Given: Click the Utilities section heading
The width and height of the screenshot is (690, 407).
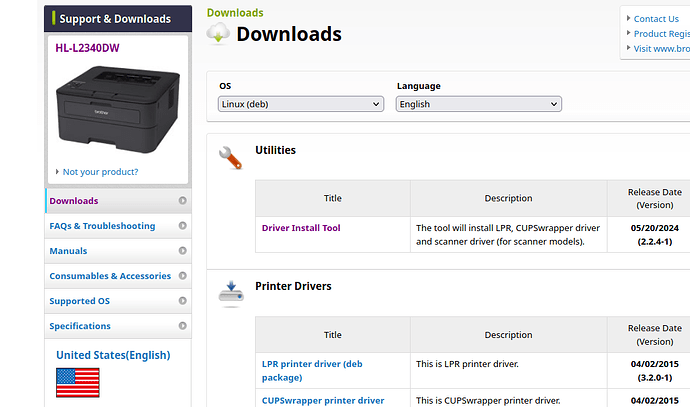Looking at the screenshot, I should [275, 150].
